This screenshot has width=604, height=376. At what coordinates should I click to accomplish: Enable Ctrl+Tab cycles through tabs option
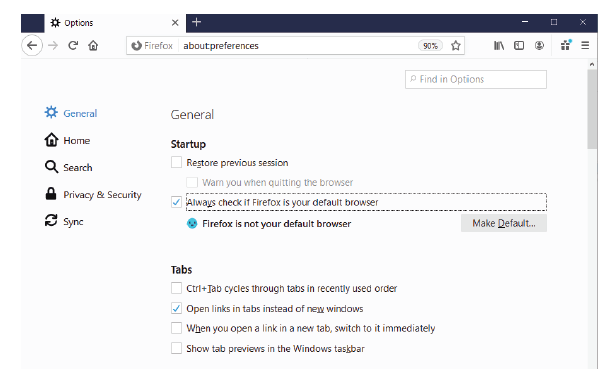click(176, 288)
